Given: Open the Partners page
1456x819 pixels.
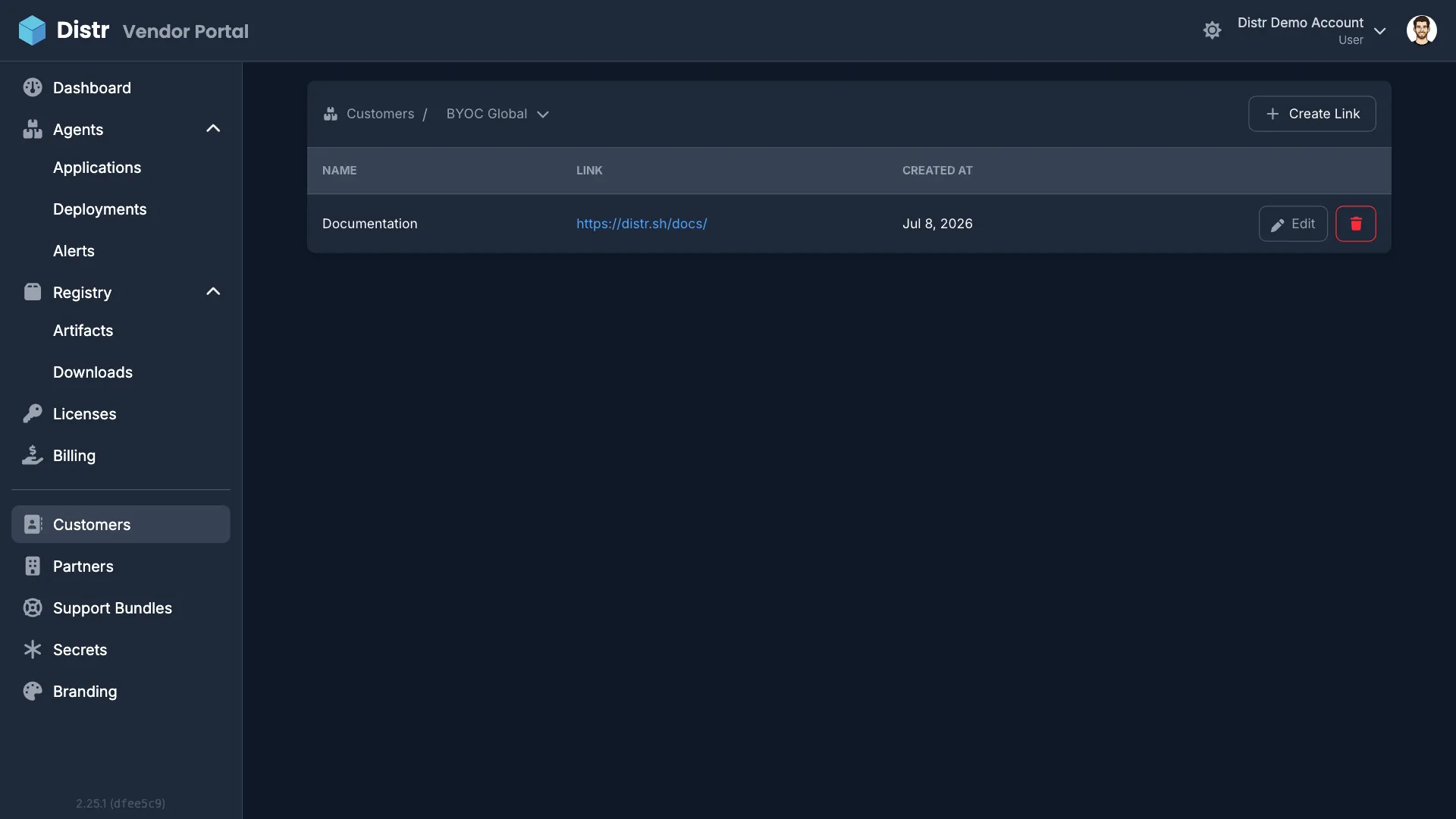Looking at the screenshot, I should (x=83, y=566).
